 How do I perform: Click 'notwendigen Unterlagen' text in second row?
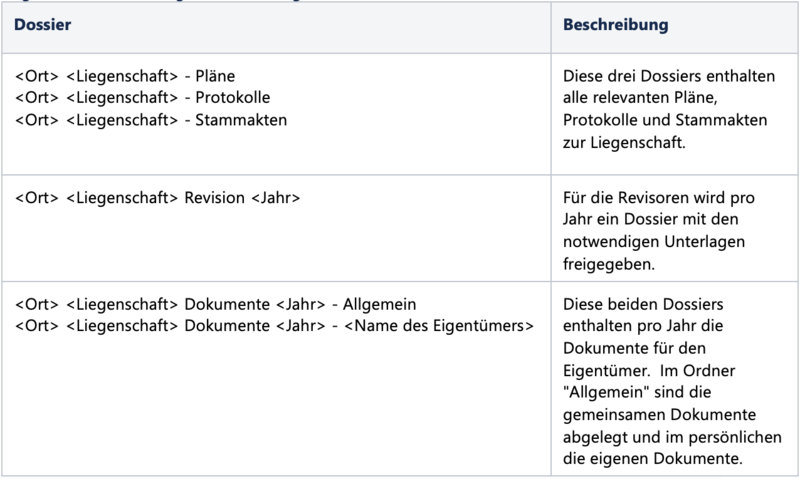click(x=654, y=241)
